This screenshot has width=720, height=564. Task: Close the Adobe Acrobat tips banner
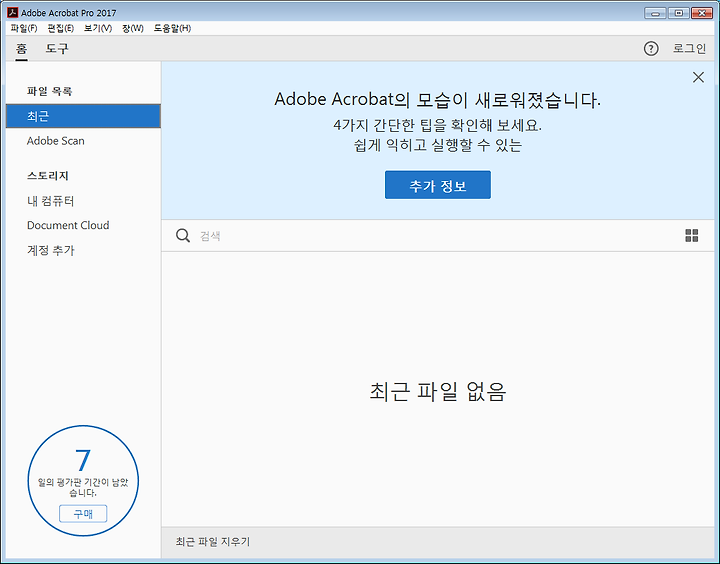click(x=698, y=77)
